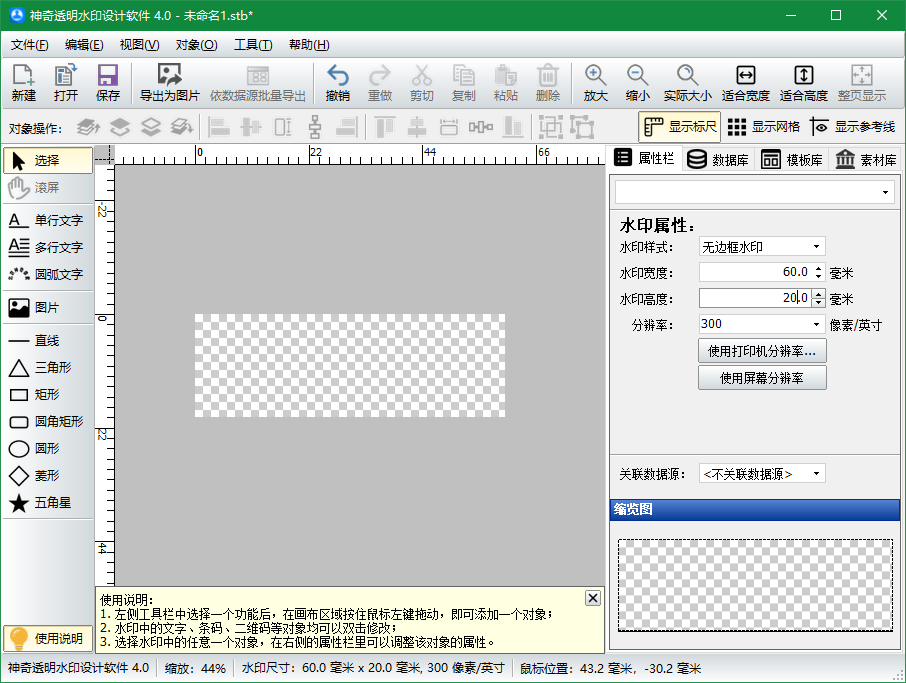Expand the 关联数据源 data source dropdown
Screen dimensions: 906x683
click(815, 472)
